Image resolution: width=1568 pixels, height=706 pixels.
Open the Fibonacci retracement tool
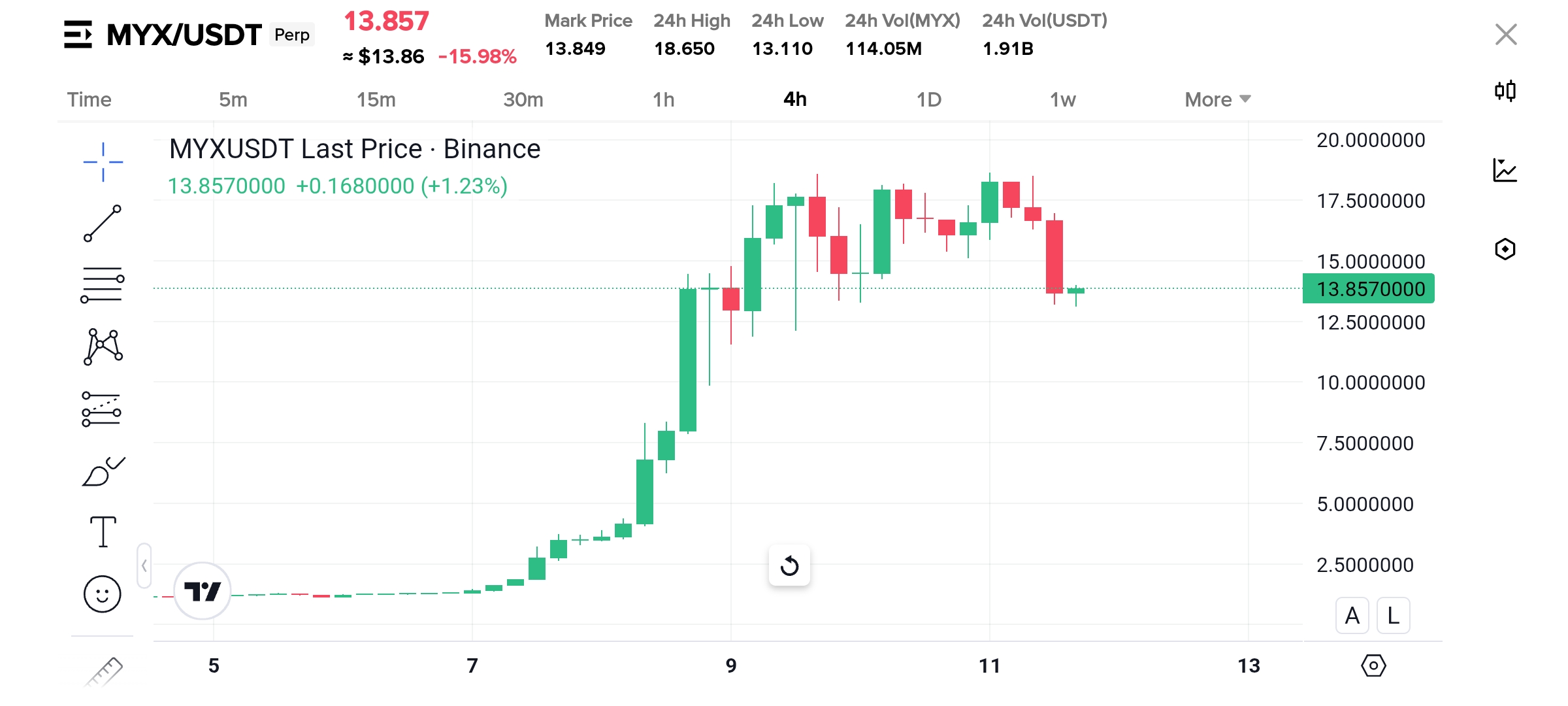(x=103, y=285)
